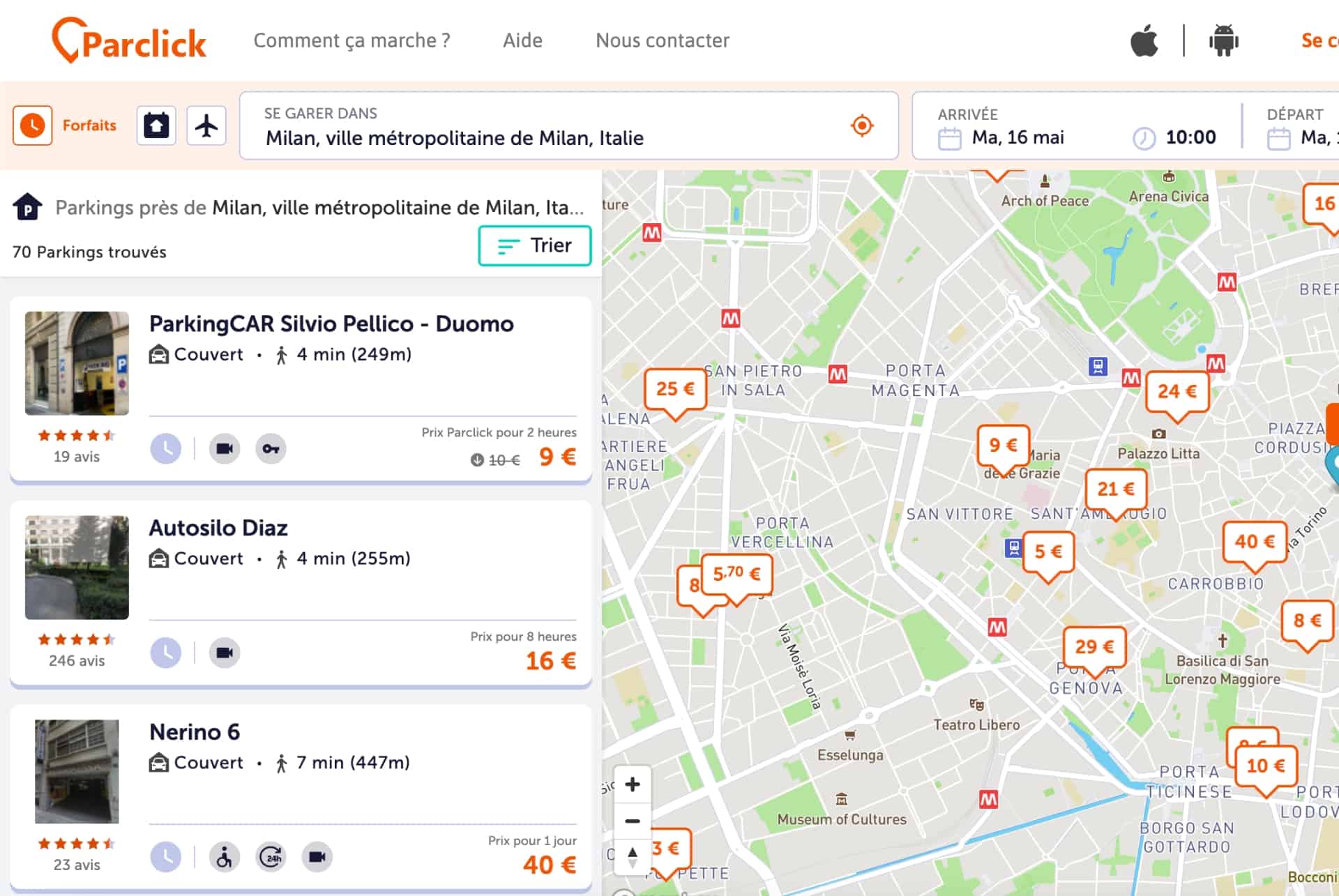Select the 5 € map price marker
This screenshot has height=896, width=1339.
point(1048,554)
